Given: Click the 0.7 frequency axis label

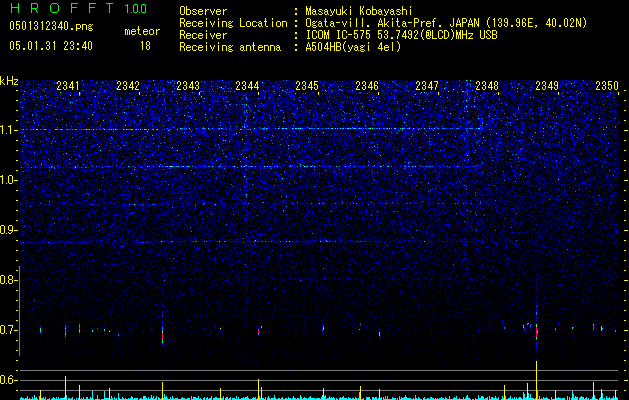Looking at the screenshot, I should 9,330.
